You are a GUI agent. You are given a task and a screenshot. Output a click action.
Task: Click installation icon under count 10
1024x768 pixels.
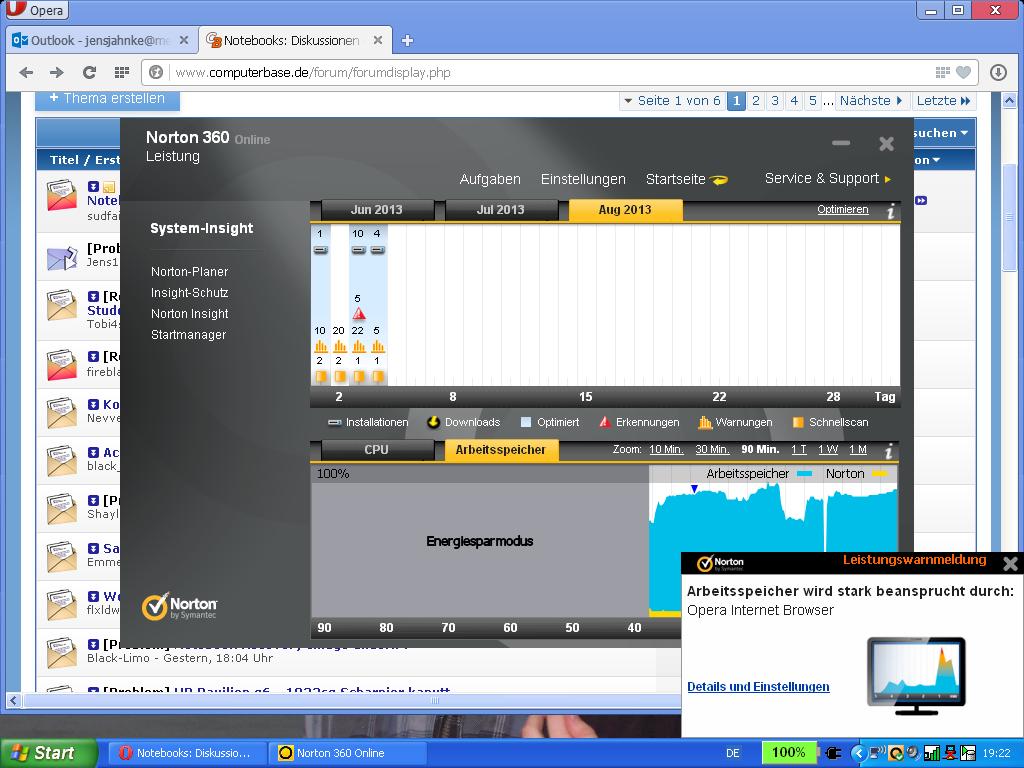[359, 250]
